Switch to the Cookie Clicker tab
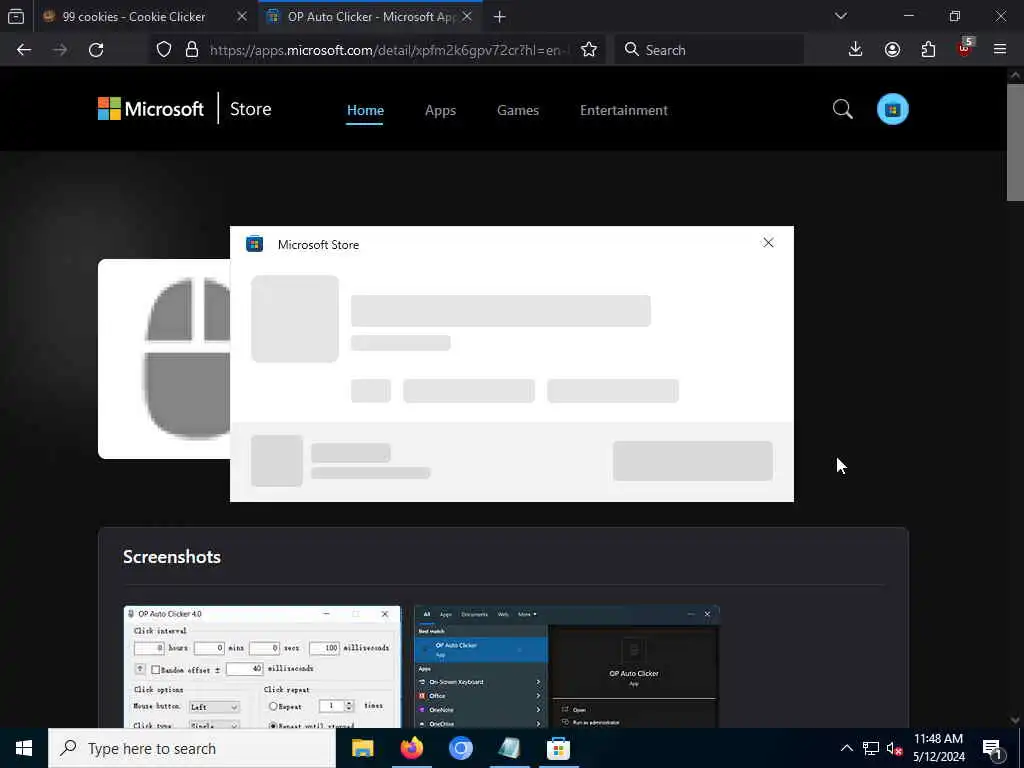1024x768 pixels. point(134,17)
